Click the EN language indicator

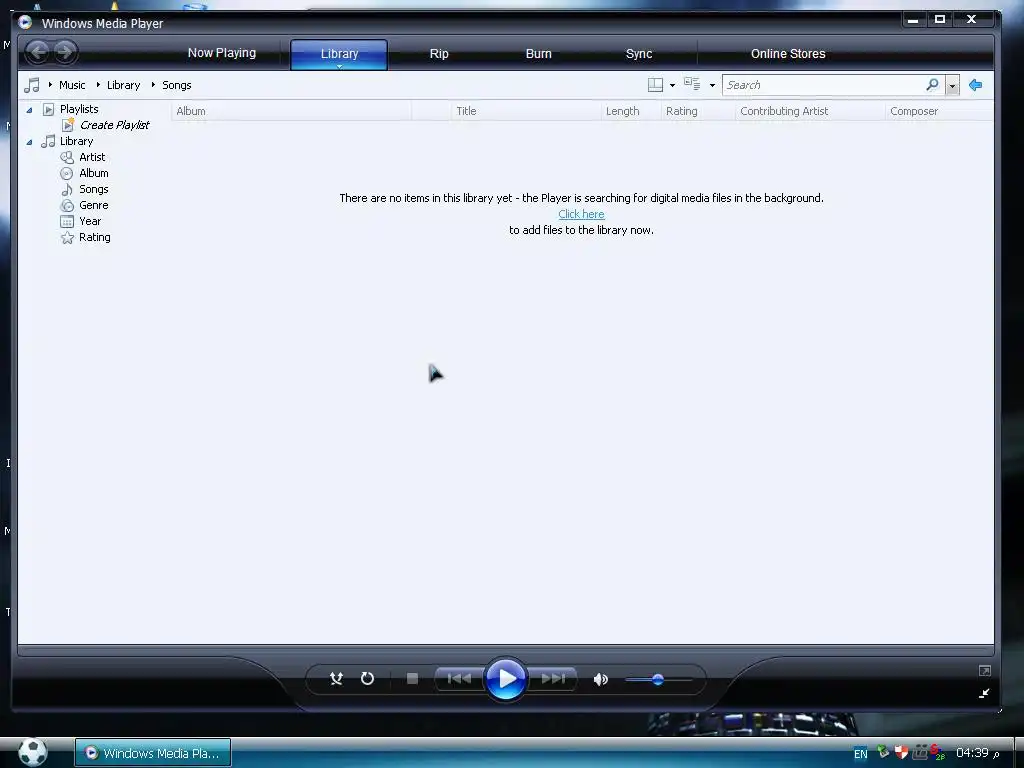point(861,754)
